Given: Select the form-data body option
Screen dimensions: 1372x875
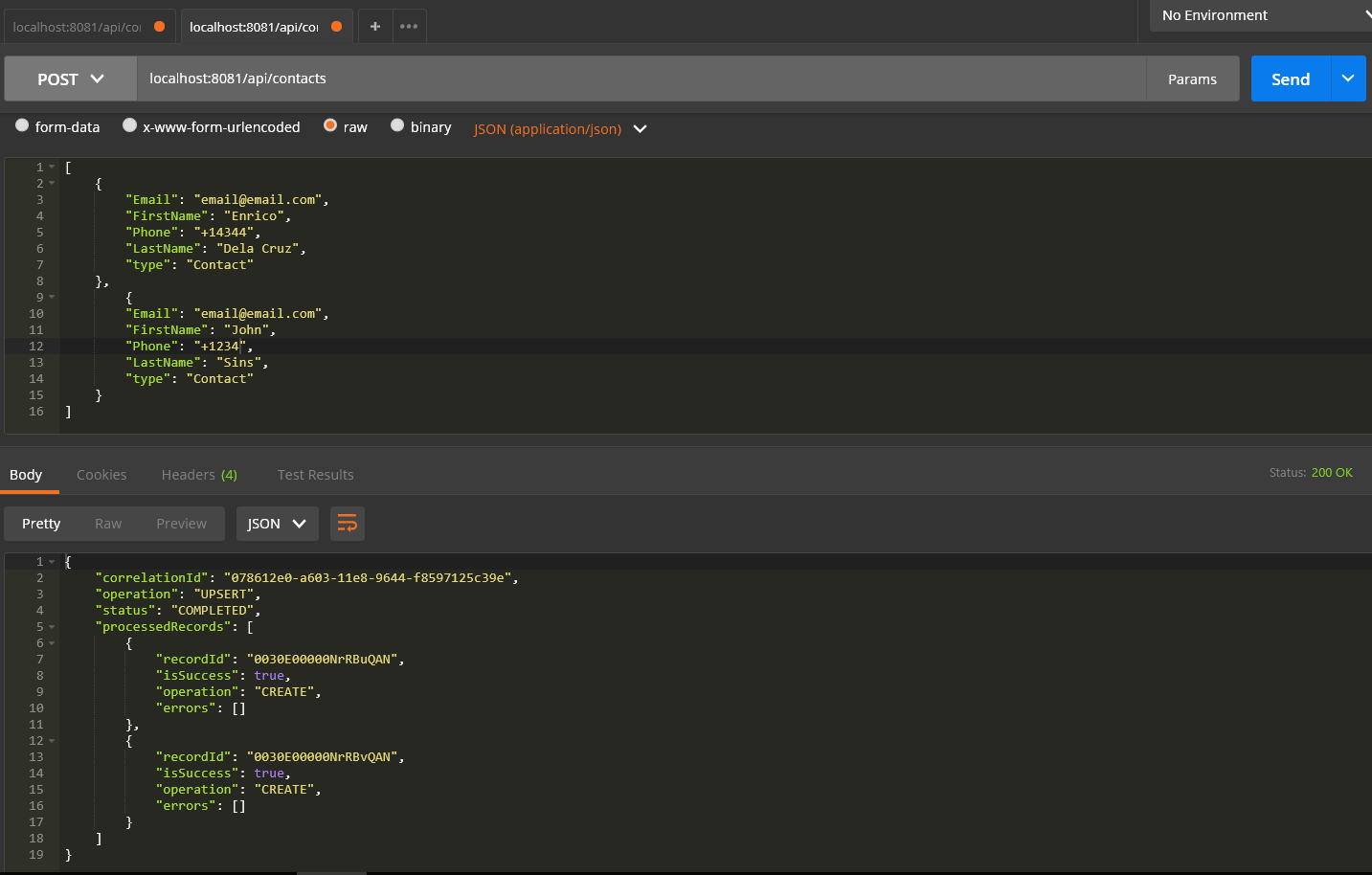Looking at the screenshot, I should click(x=22, y=125).
